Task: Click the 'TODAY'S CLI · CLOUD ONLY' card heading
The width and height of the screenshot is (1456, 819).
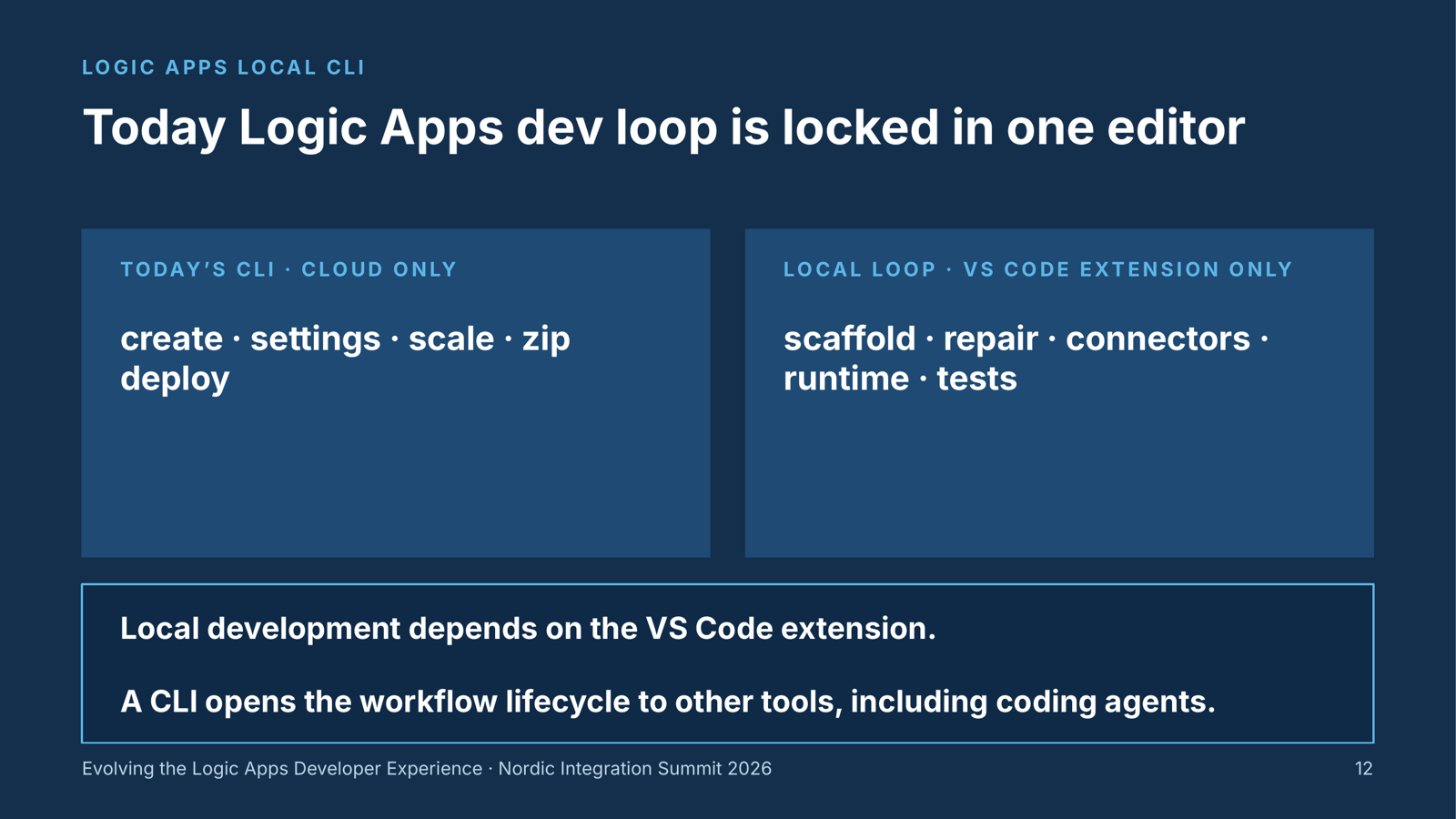Action: pyautogui.click(x=288, y=269)
